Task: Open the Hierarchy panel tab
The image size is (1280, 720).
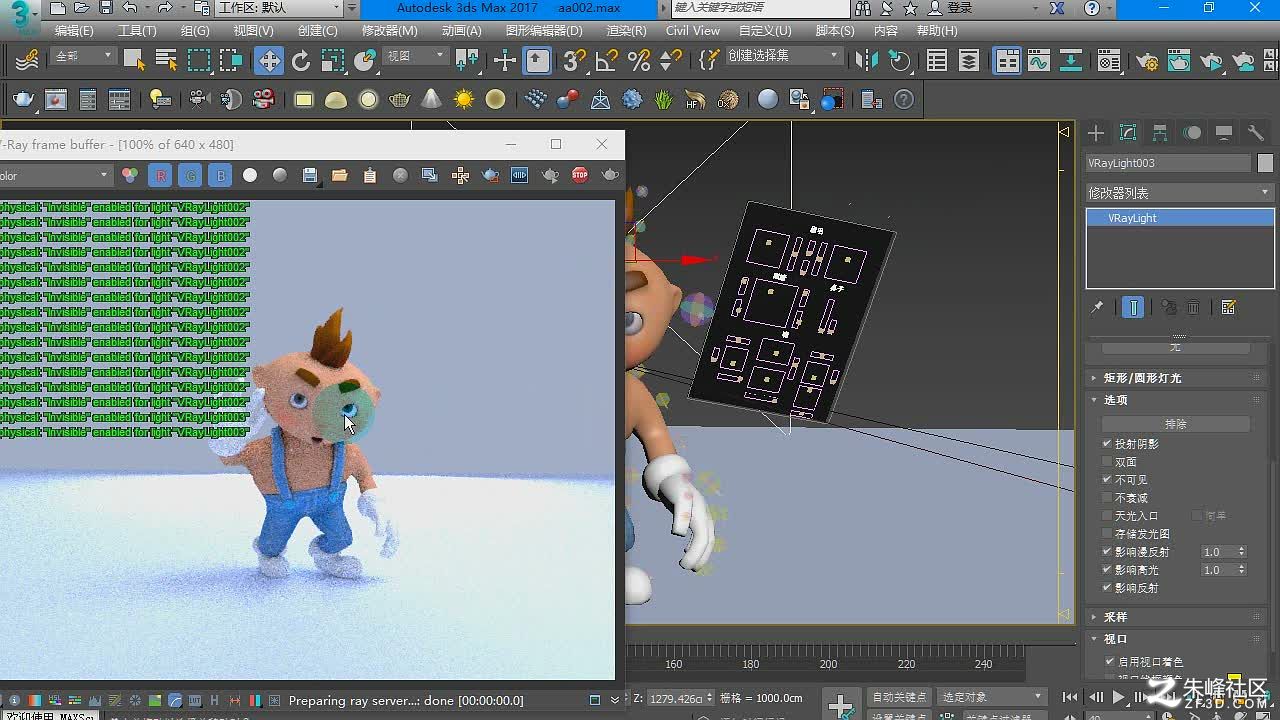Action: click(x=1160, y=133)
